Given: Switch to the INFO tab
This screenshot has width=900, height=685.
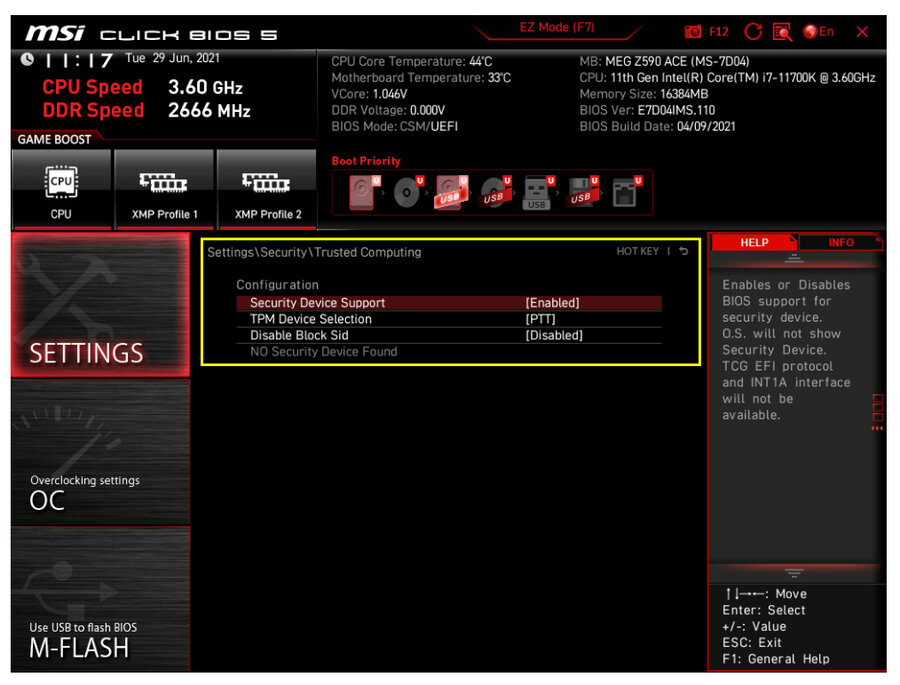Looking at the screenshot, I should click(x=840, y=242).
